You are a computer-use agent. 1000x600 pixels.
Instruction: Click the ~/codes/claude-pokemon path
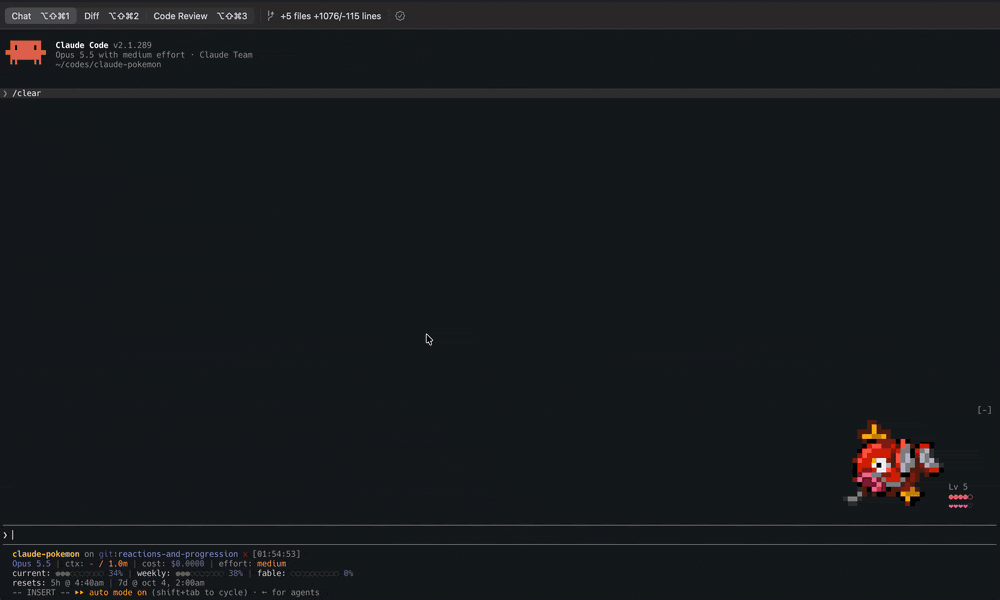point(108,64)
